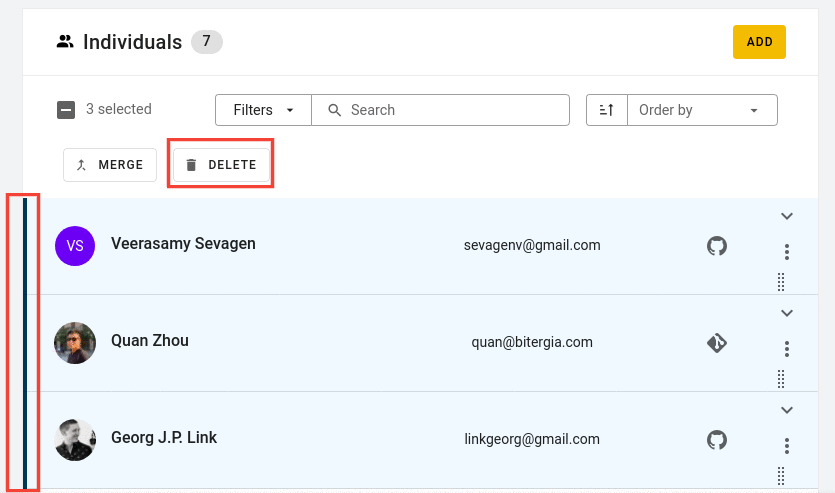Click the Delete button
Screen dimensions: 835x493
[221, 165]
